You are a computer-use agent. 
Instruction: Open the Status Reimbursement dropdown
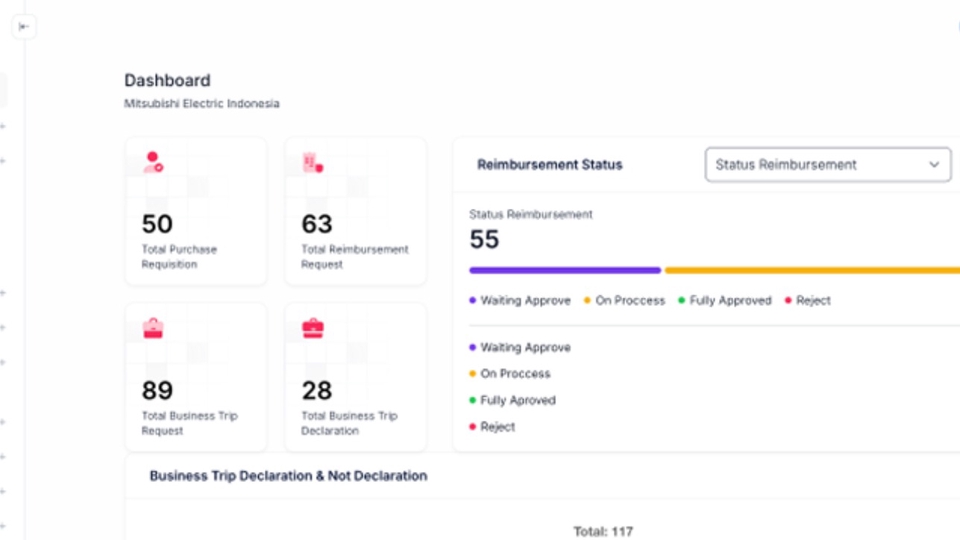point(827,165)
